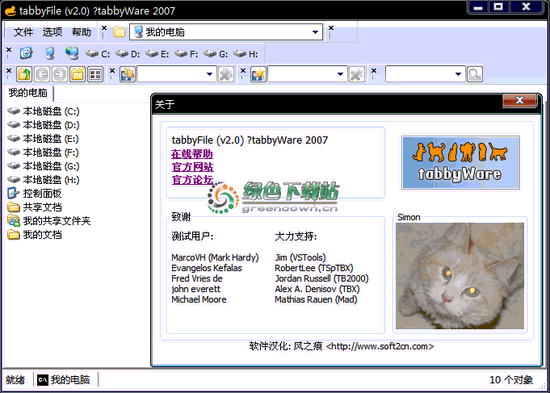Expand the search box dropdown arrow
Image resolution: width=550 pixels, height=393 pixels.
point(458,74)
